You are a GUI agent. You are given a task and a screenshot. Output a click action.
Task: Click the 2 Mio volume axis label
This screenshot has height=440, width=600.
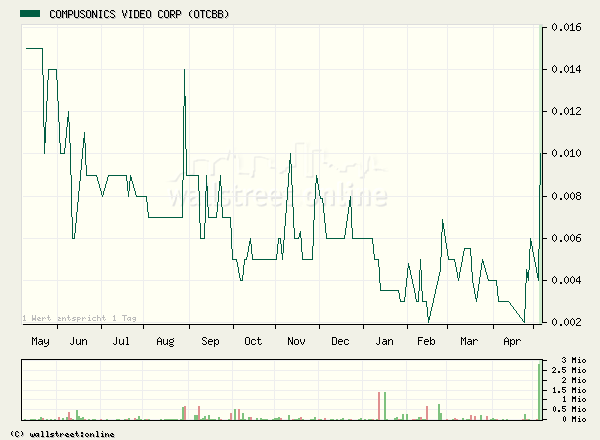pos(574,380)
